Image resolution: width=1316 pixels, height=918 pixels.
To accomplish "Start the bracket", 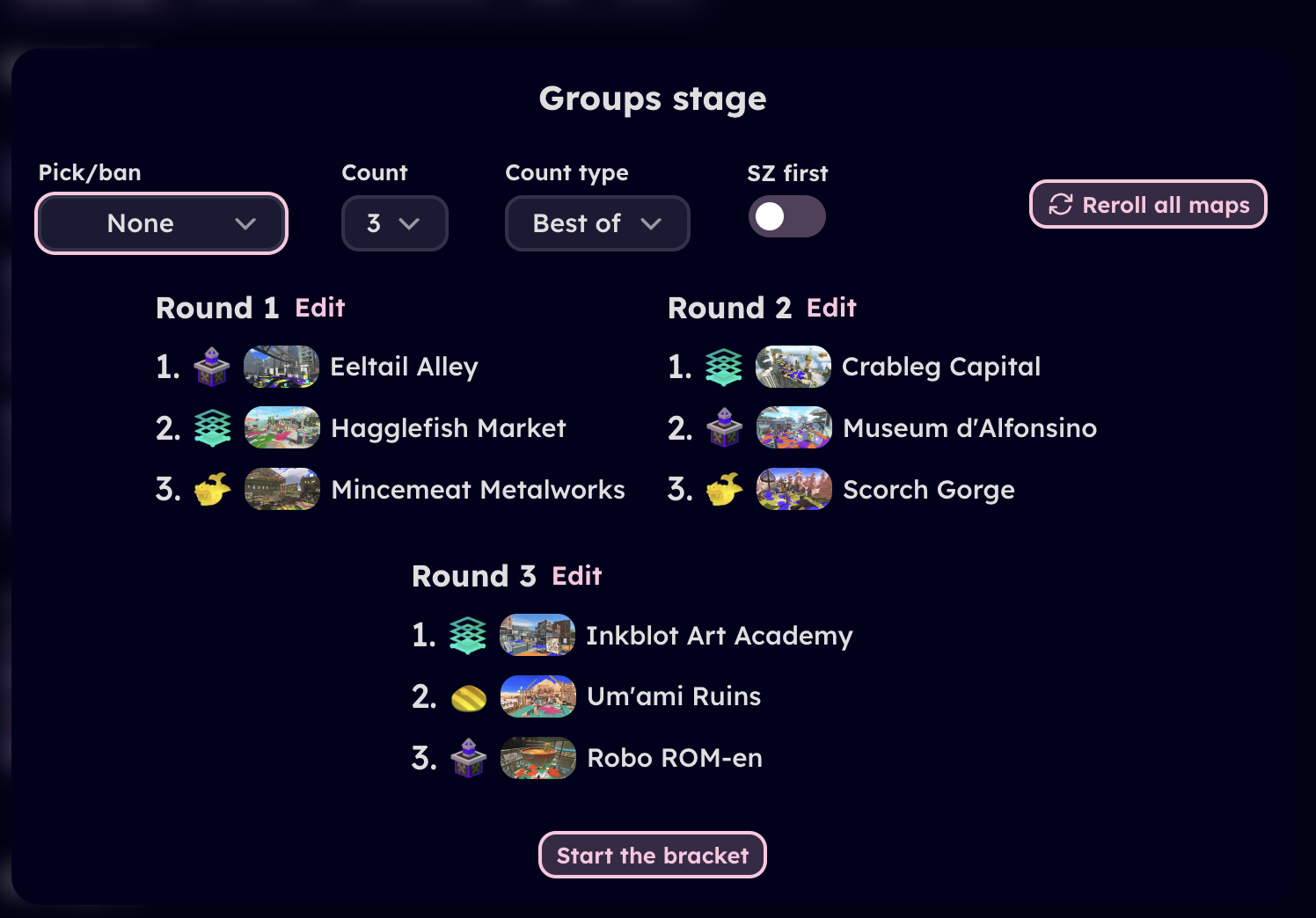I will coord(653,855).
